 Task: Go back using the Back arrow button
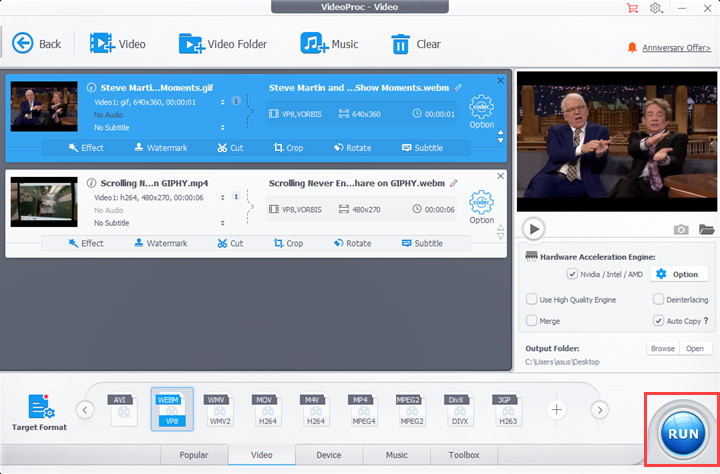pos(36,44)
